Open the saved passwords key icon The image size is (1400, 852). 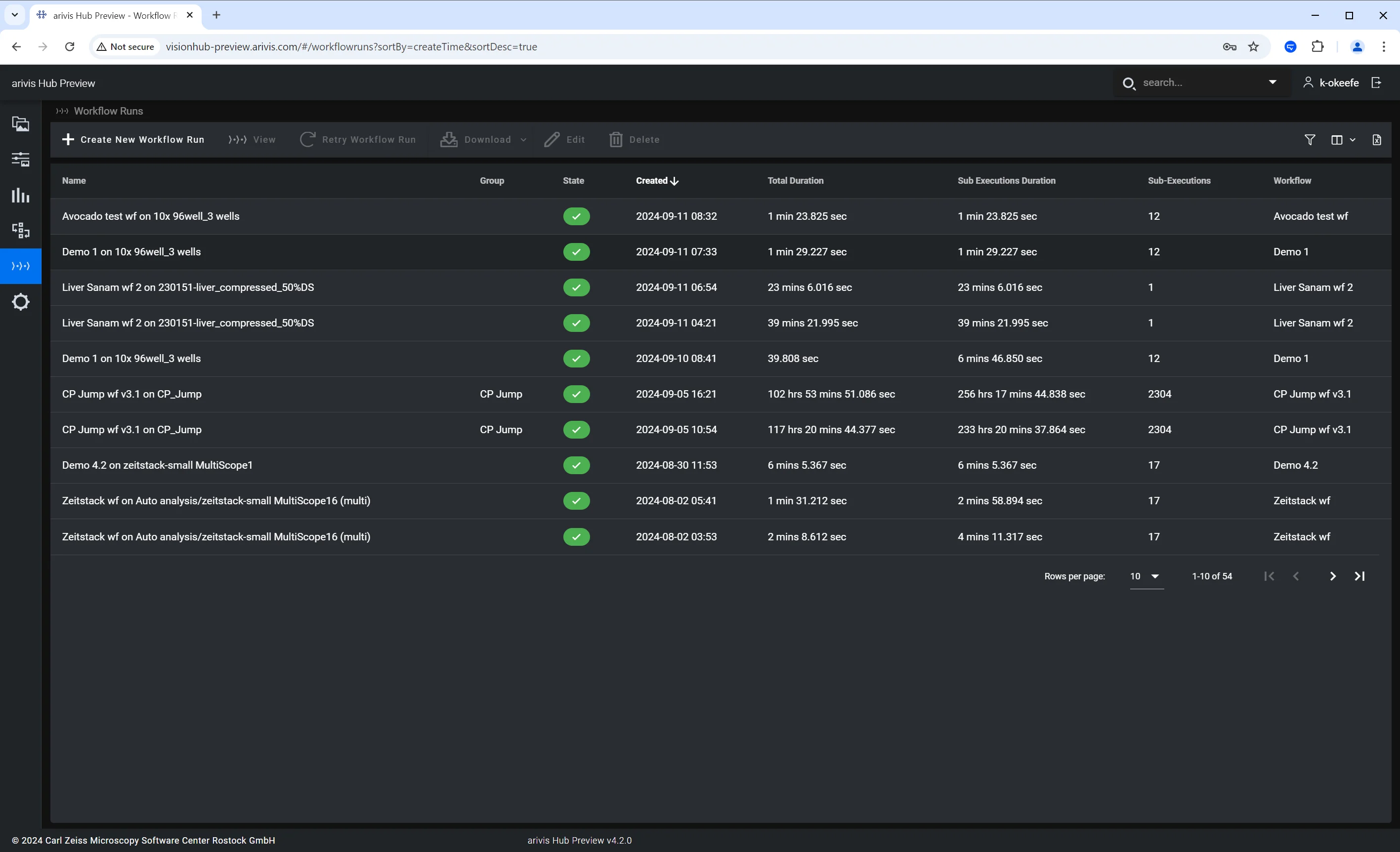(x=1229, y=46)
